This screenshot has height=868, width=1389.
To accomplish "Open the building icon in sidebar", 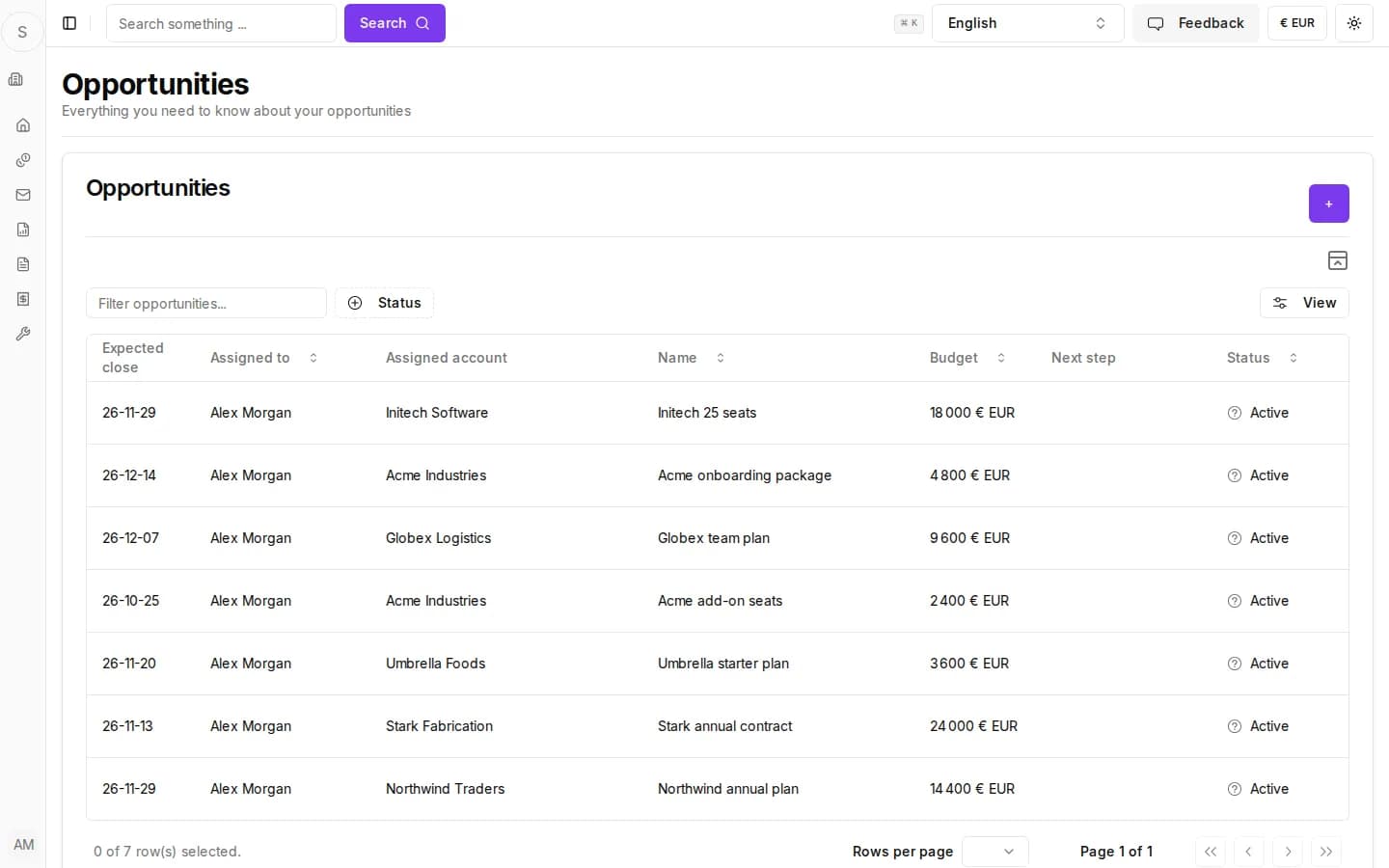I will pos(15,79).
